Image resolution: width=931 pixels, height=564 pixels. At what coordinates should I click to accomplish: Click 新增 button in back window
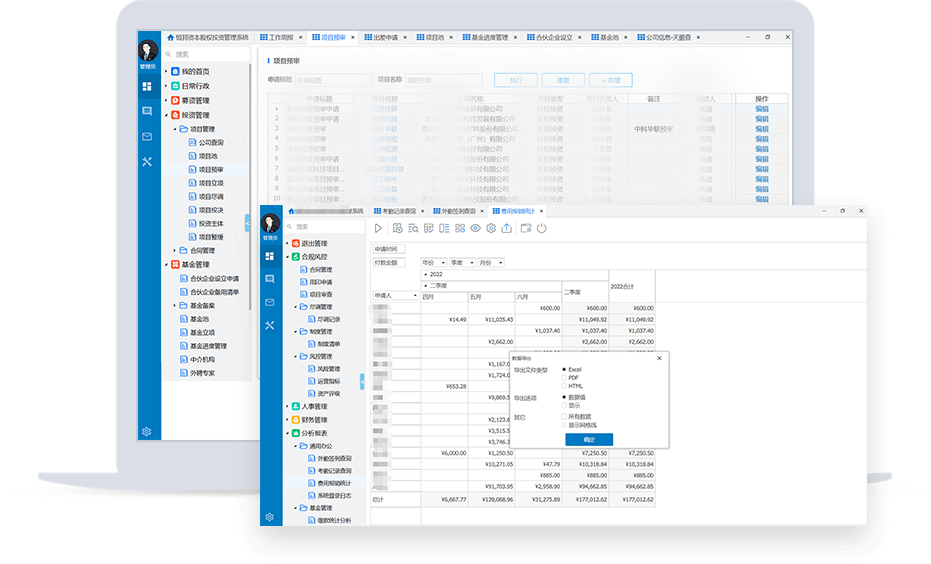click(x=610, y=80)
